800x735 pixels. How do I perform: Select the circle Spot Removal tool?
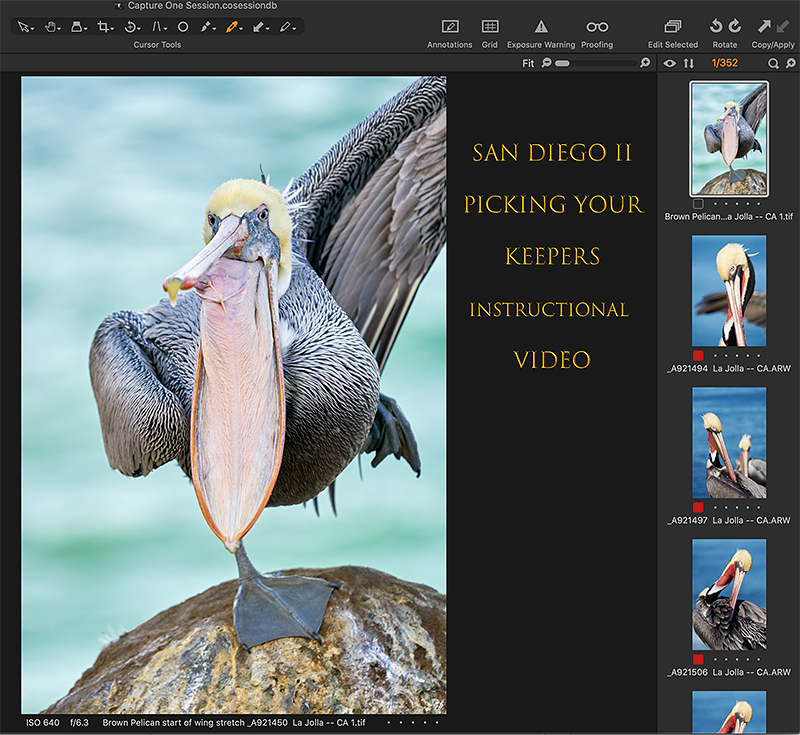tap(183, 27)
